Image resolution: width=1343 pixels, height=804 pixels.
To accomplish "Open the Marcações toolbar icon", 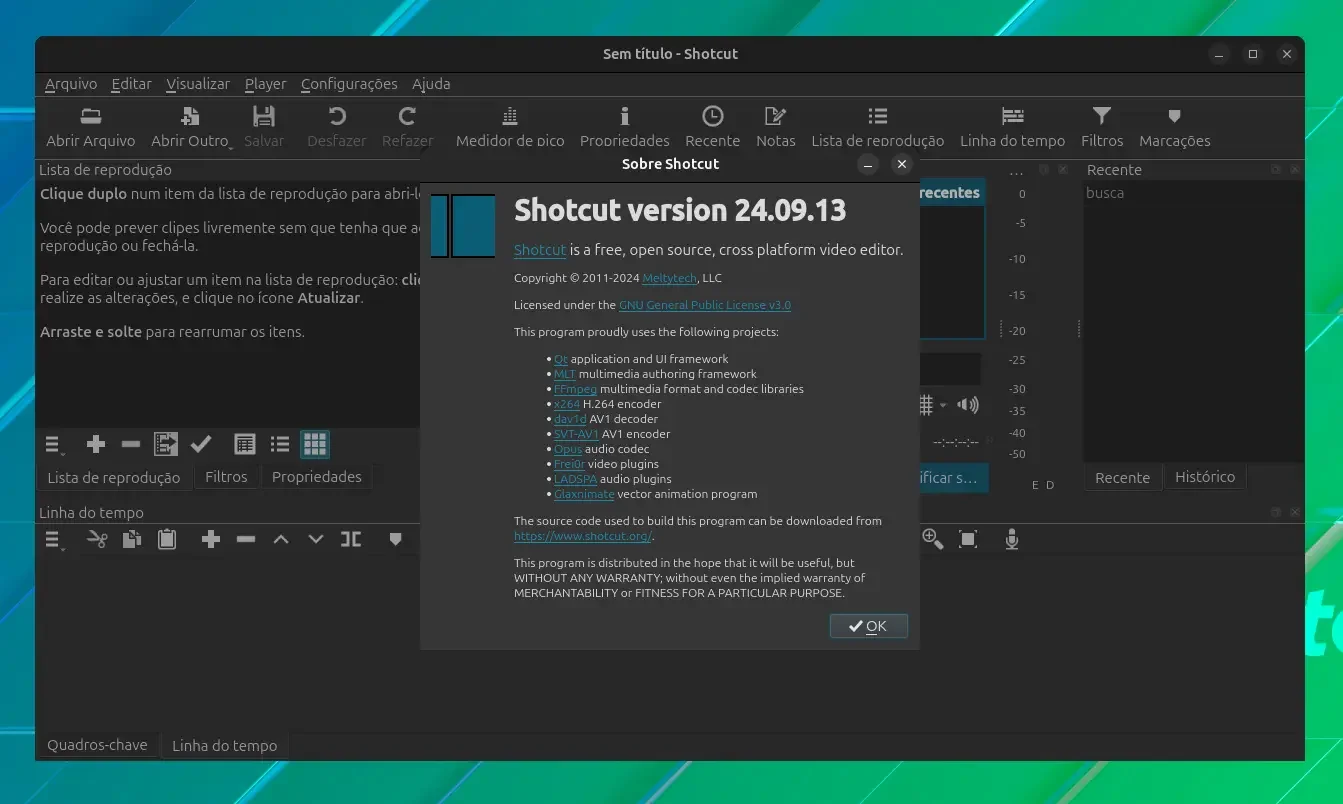I will (1175, 117).
